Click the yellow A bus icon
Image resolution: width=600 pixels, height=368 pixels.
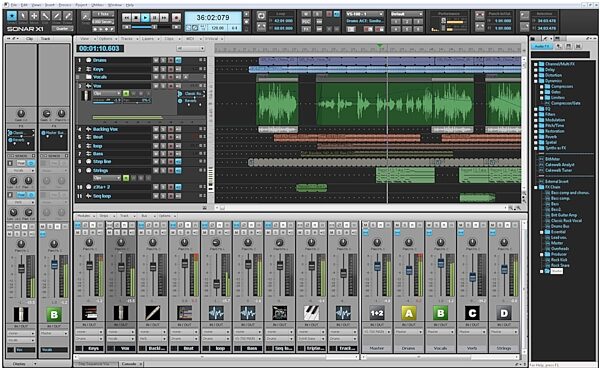(409, 313)
